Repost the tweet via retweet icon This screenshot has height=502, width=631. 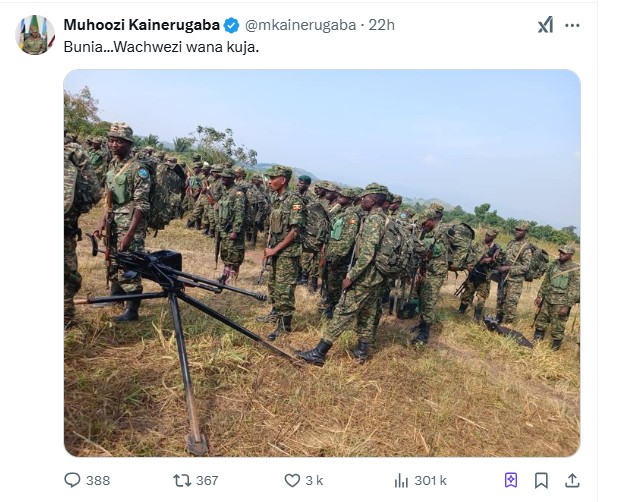coord(182,480)
